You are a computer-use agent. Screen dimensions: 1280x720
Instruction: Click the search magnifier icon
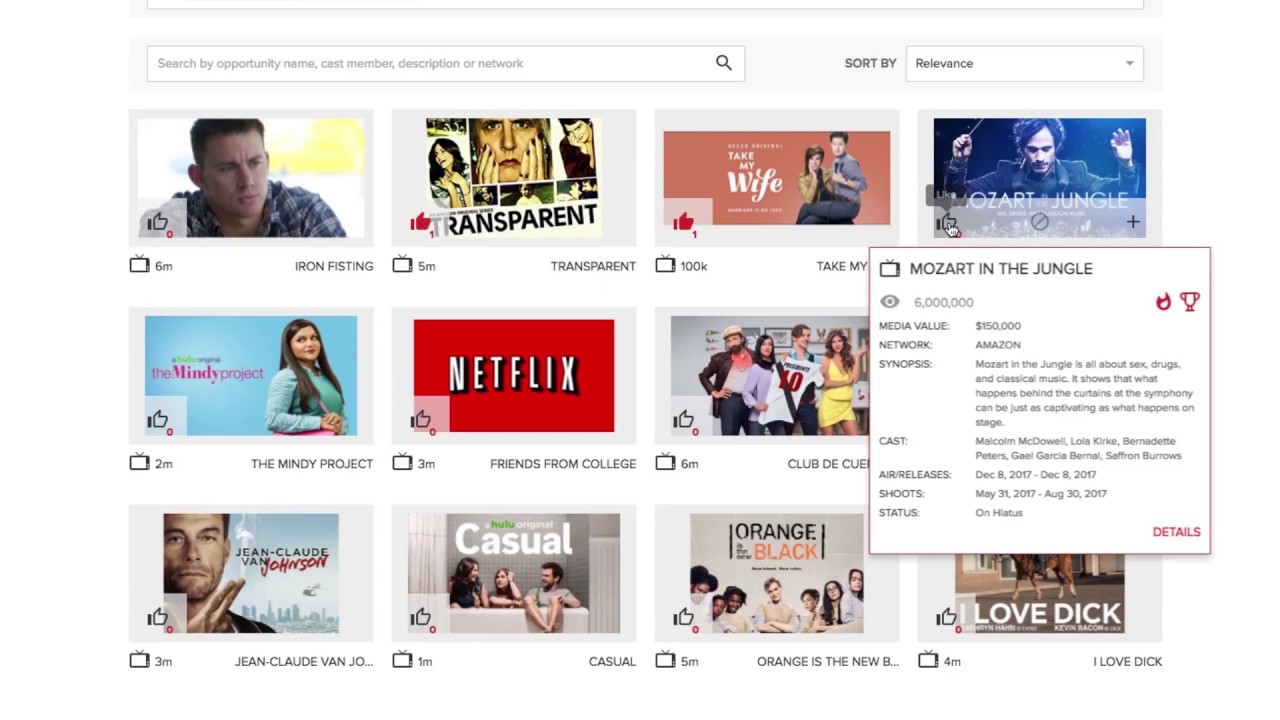click(724, 63)
